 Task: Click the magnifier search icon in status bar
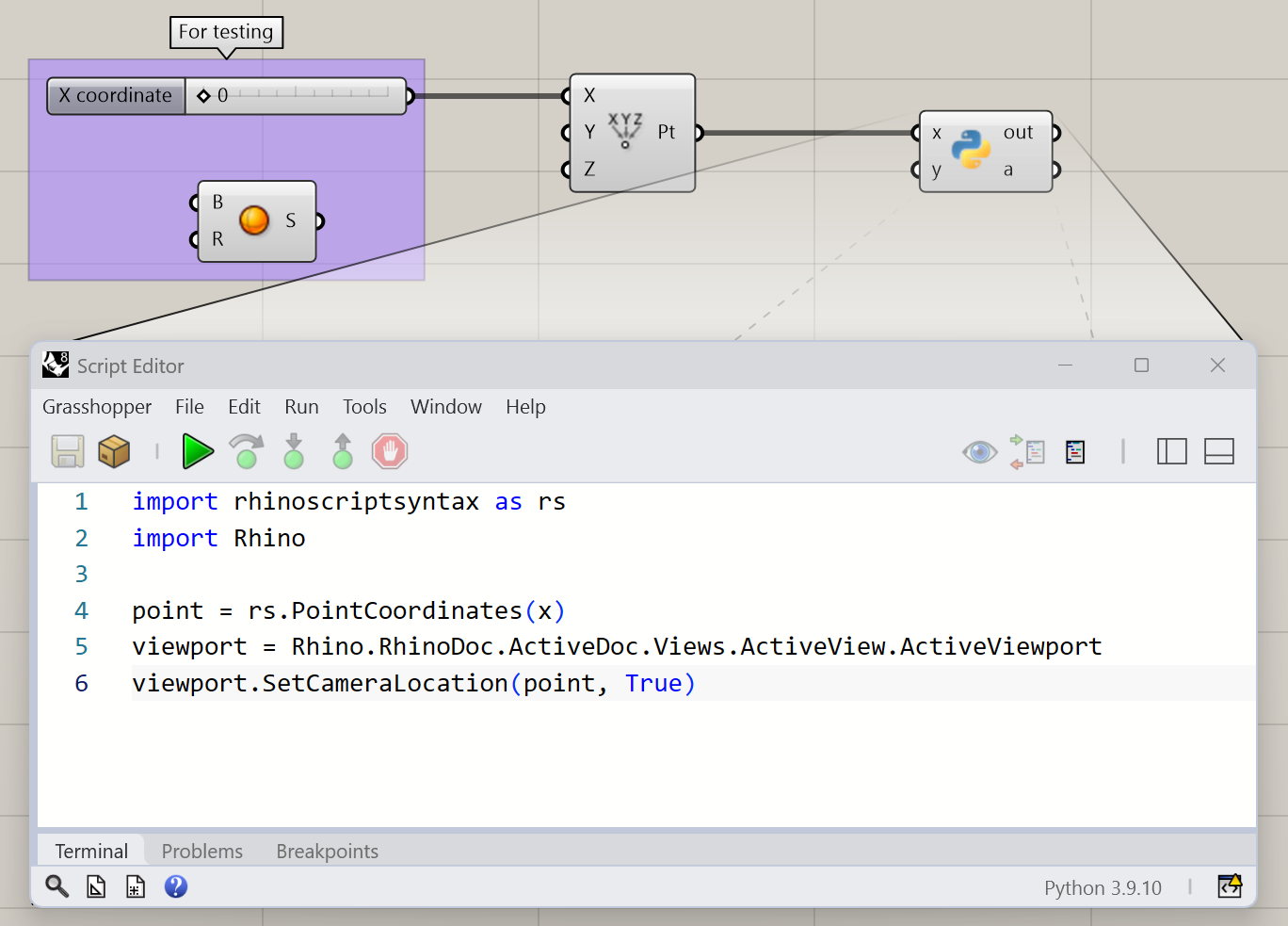[x=56, y=886]
